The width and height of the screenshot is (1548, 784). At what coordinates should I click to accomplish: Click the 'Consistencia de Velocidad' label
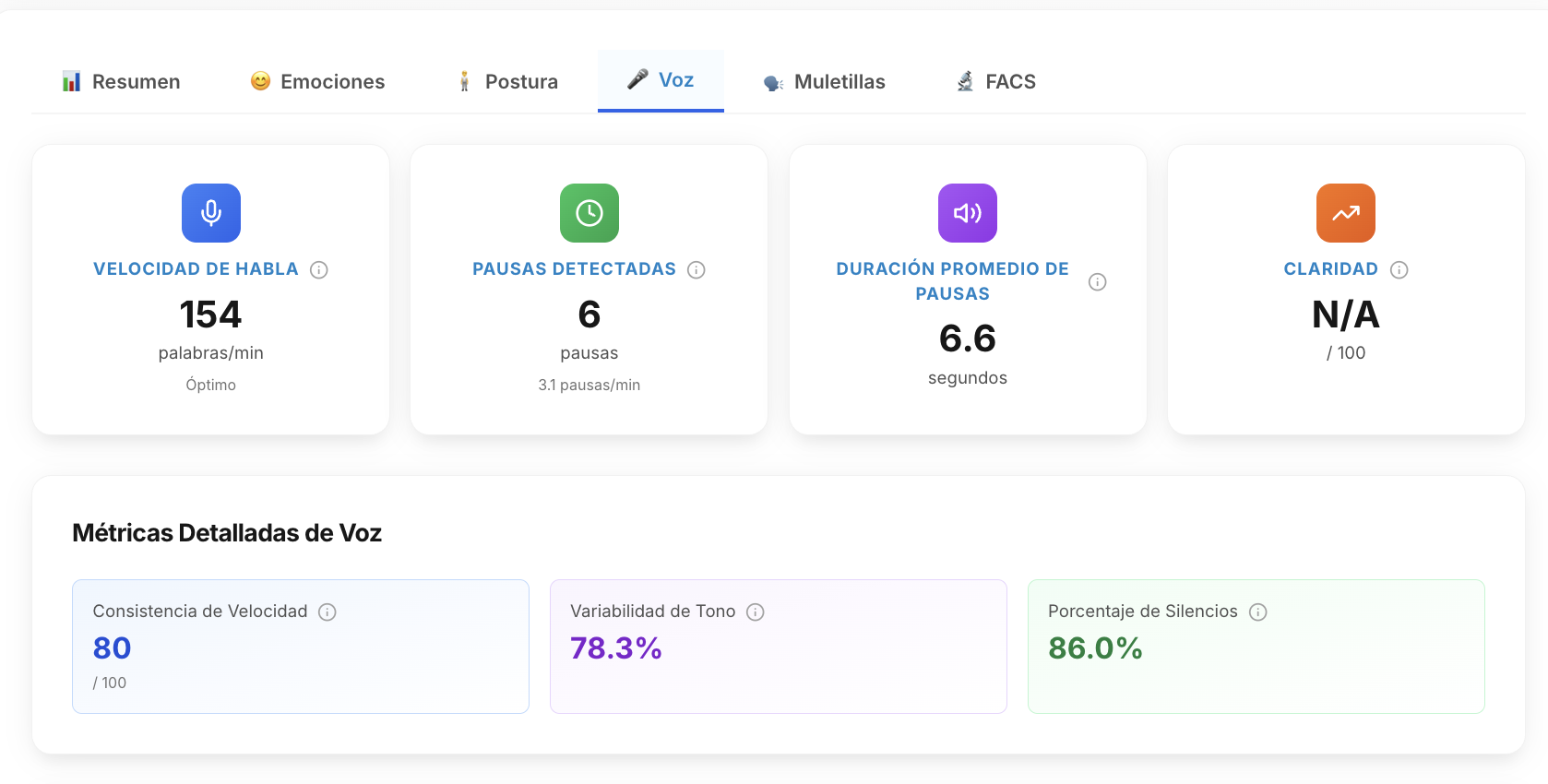coord(200,612)
